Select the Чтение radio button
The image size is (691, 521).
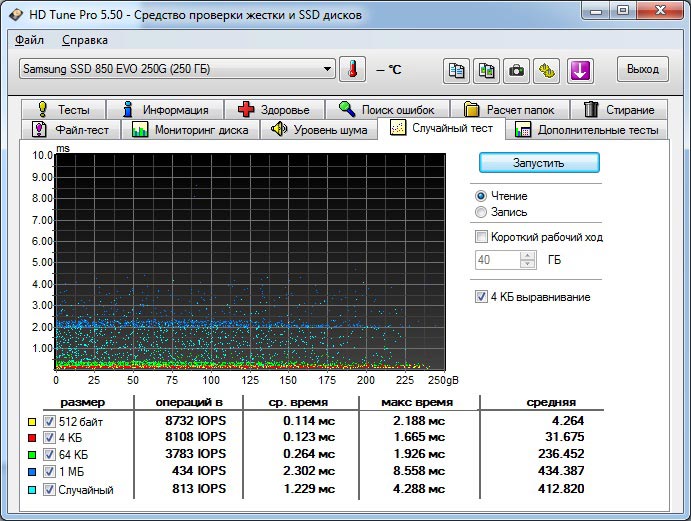pos(482,196)
